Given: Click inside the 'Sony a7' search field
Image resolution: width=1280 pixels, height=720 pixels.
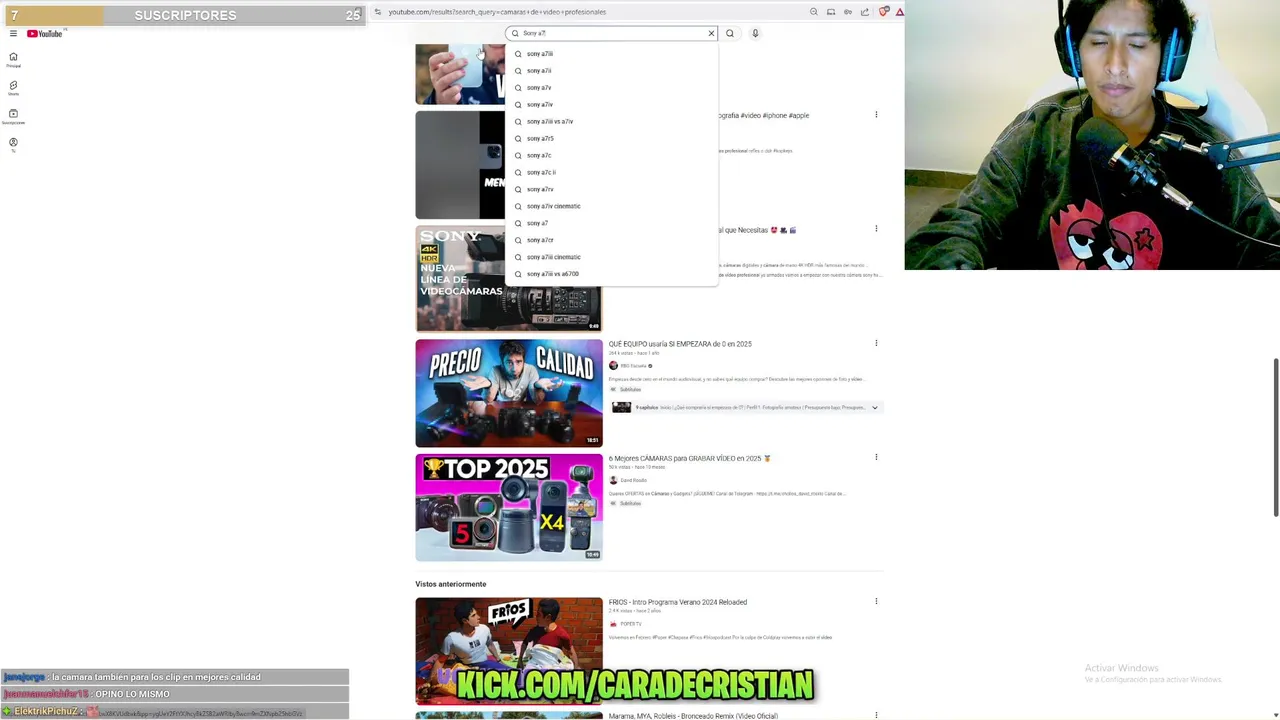Looking at the screenshot, I should point(612,33).
